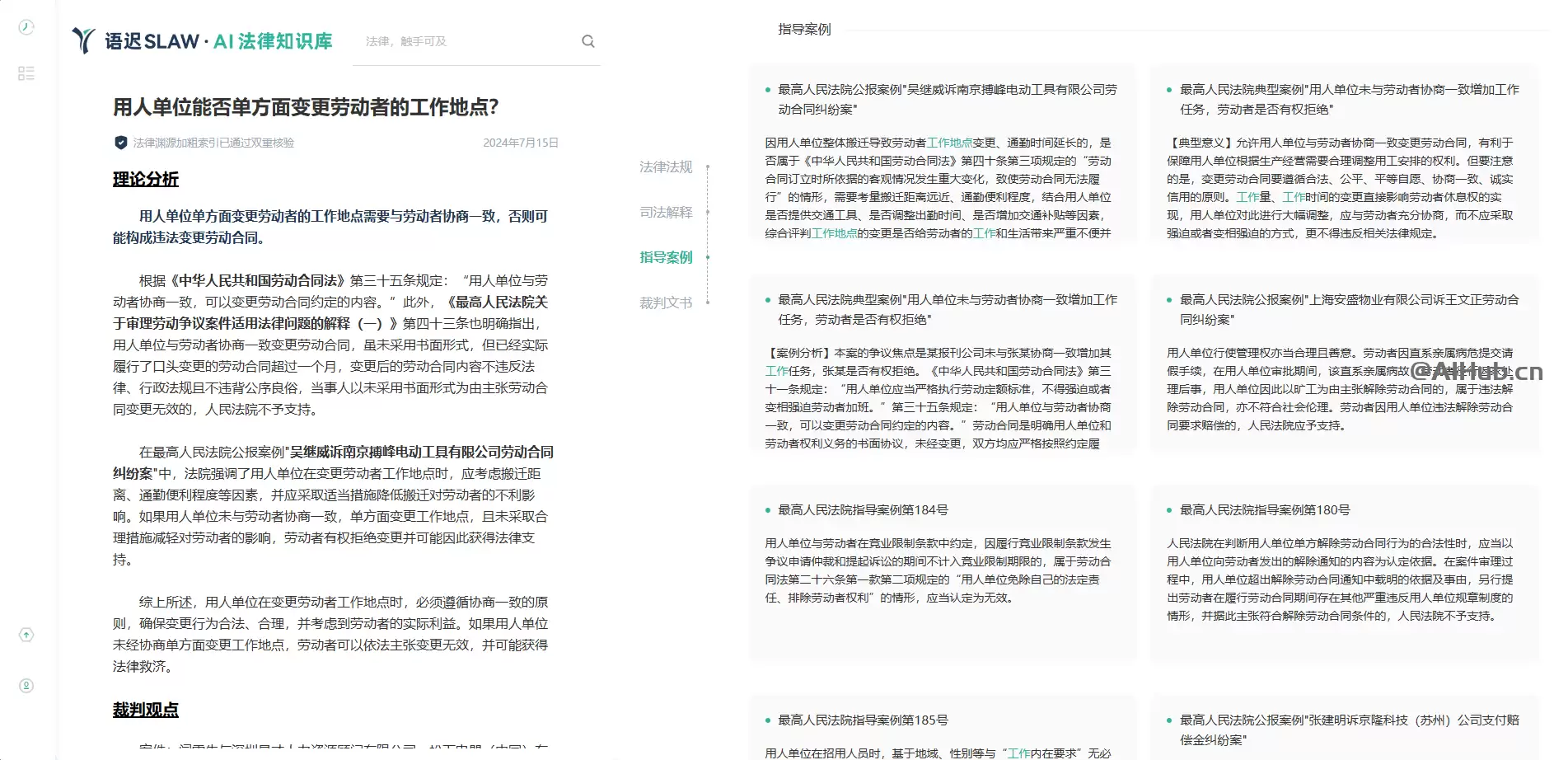
Task: Open 最高人民法院指导案例第185号
Action: [863, 720]
